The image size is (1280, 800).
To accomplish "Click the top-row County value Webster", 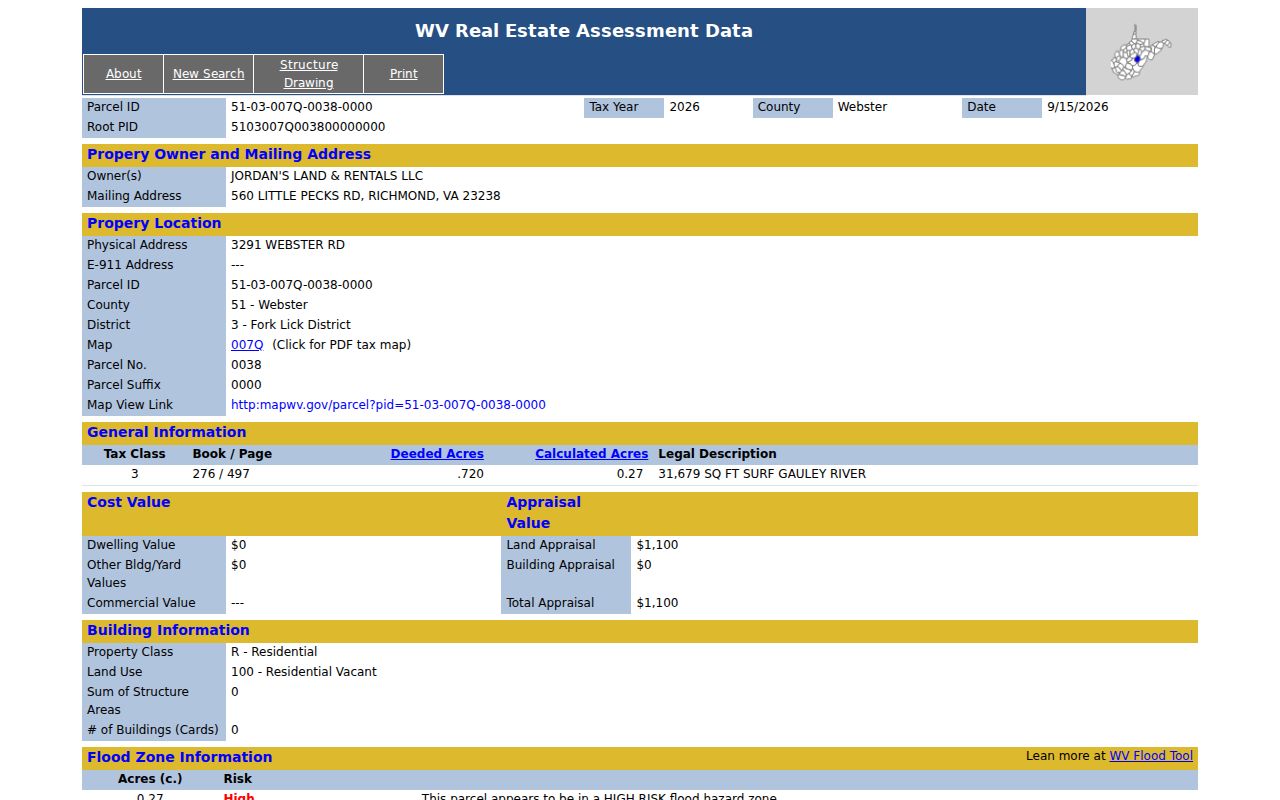I will 862,107.
